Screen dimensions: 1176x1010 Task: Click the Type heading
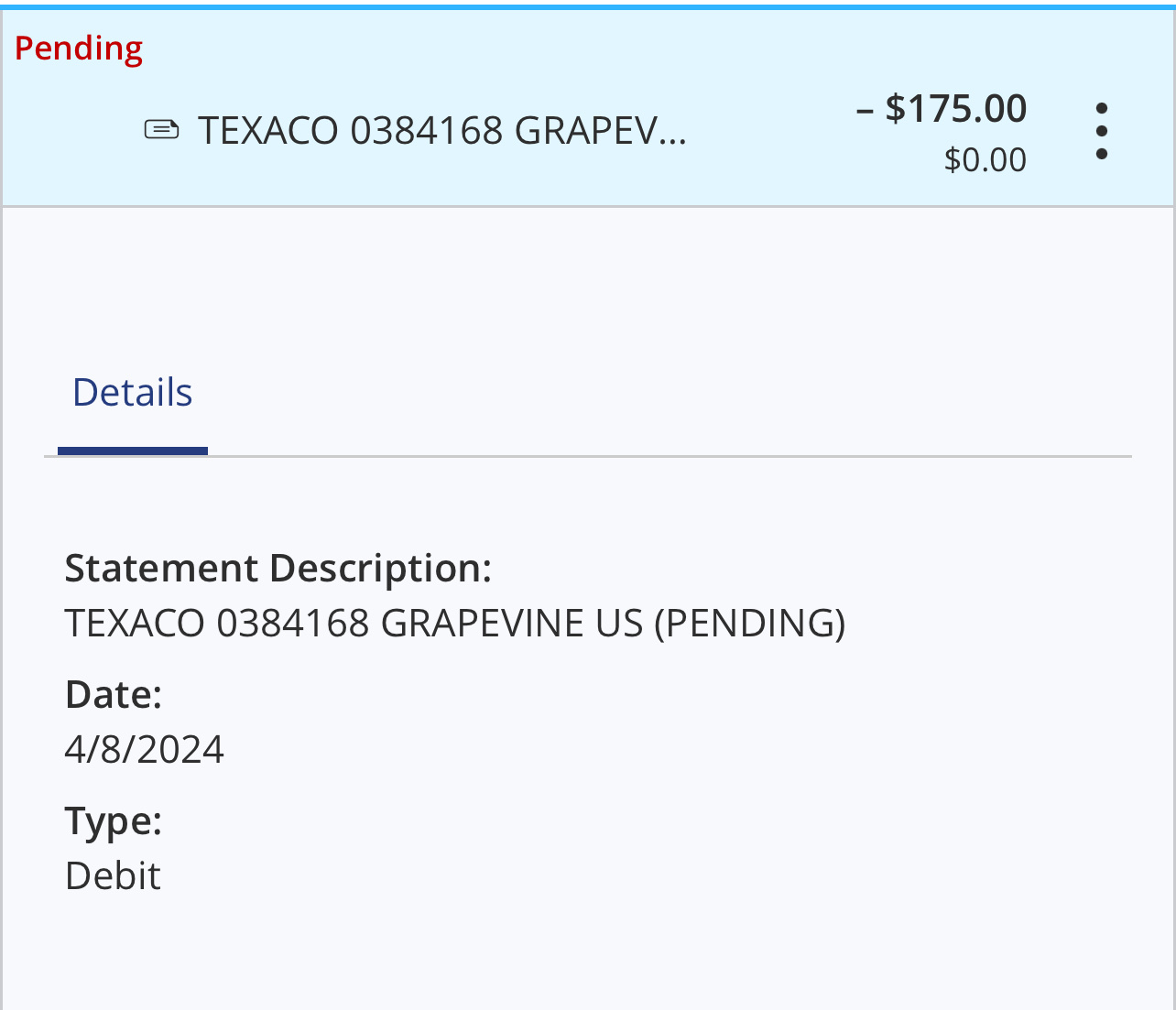pyautogui.click(x=114, y=821)
